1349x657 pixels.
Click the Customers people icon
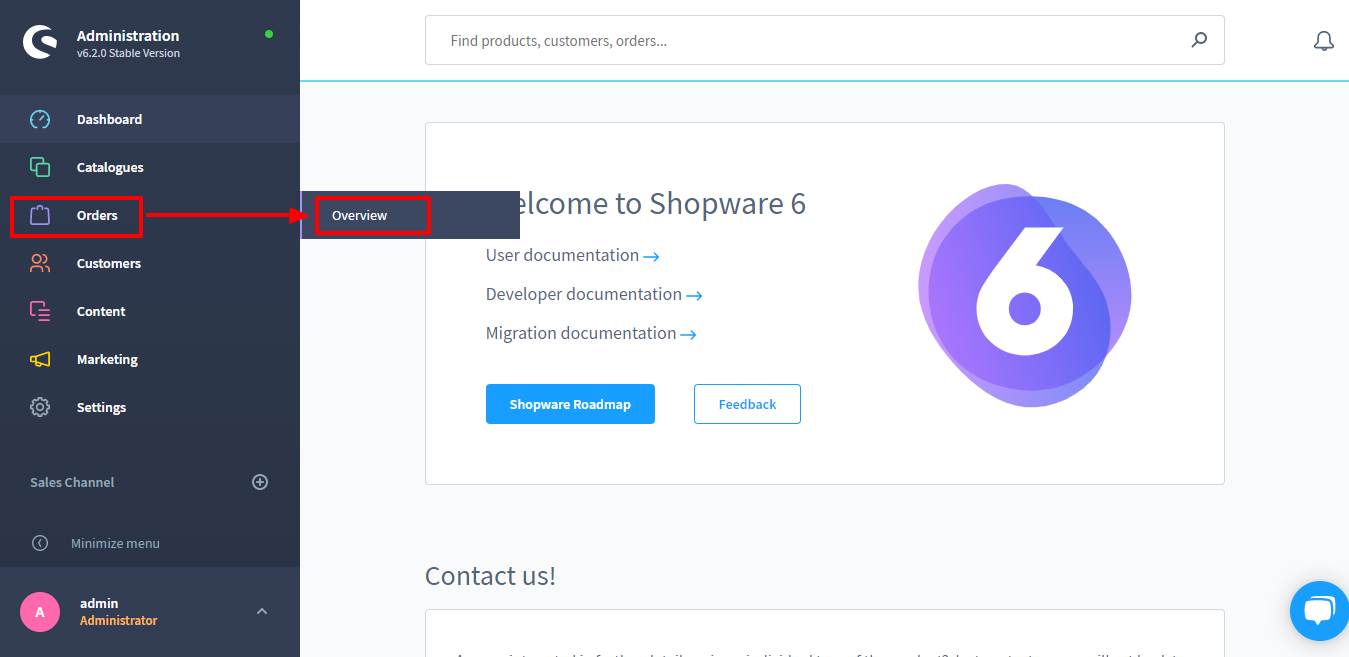pyautogui.click(x=40, y=263)
